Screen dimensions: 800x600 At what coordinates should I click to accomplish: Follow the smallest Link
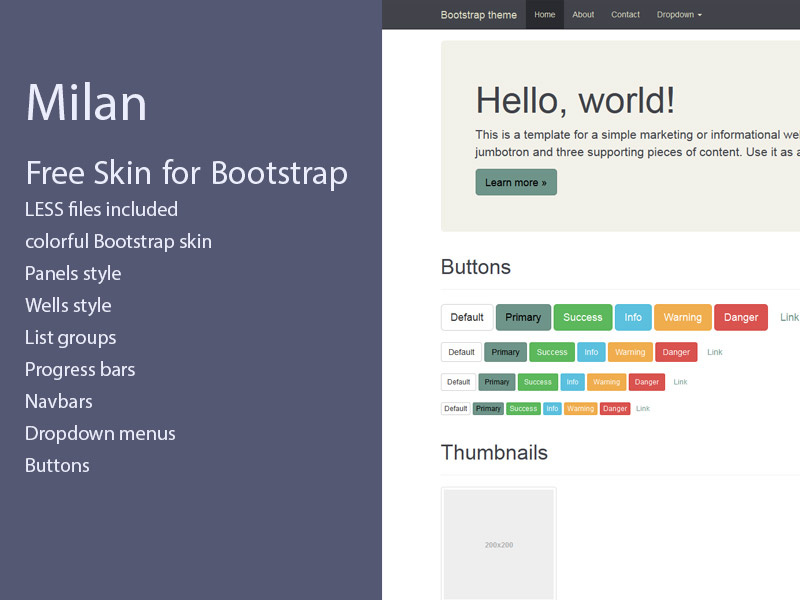[x=643, y=409]
